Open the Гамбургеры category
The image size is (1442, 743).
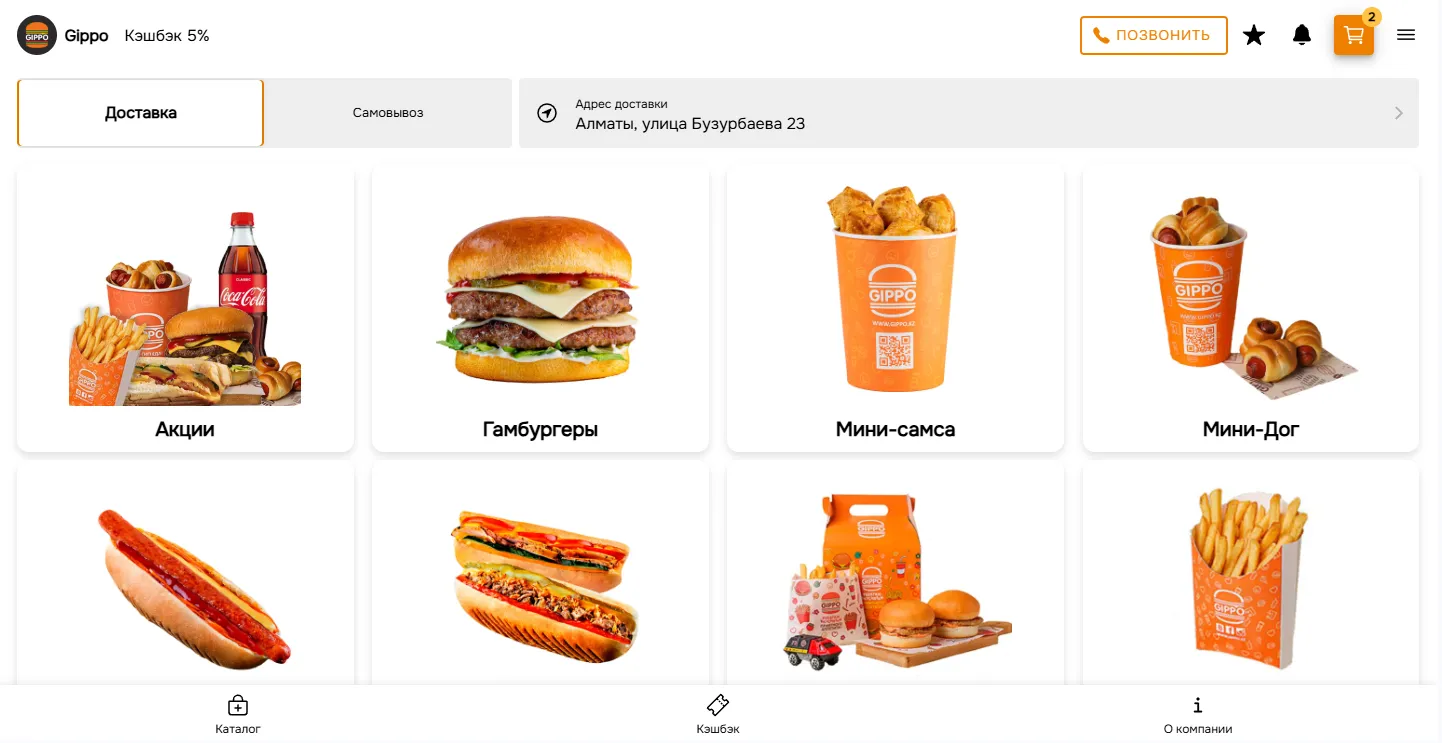pos(540,309)
